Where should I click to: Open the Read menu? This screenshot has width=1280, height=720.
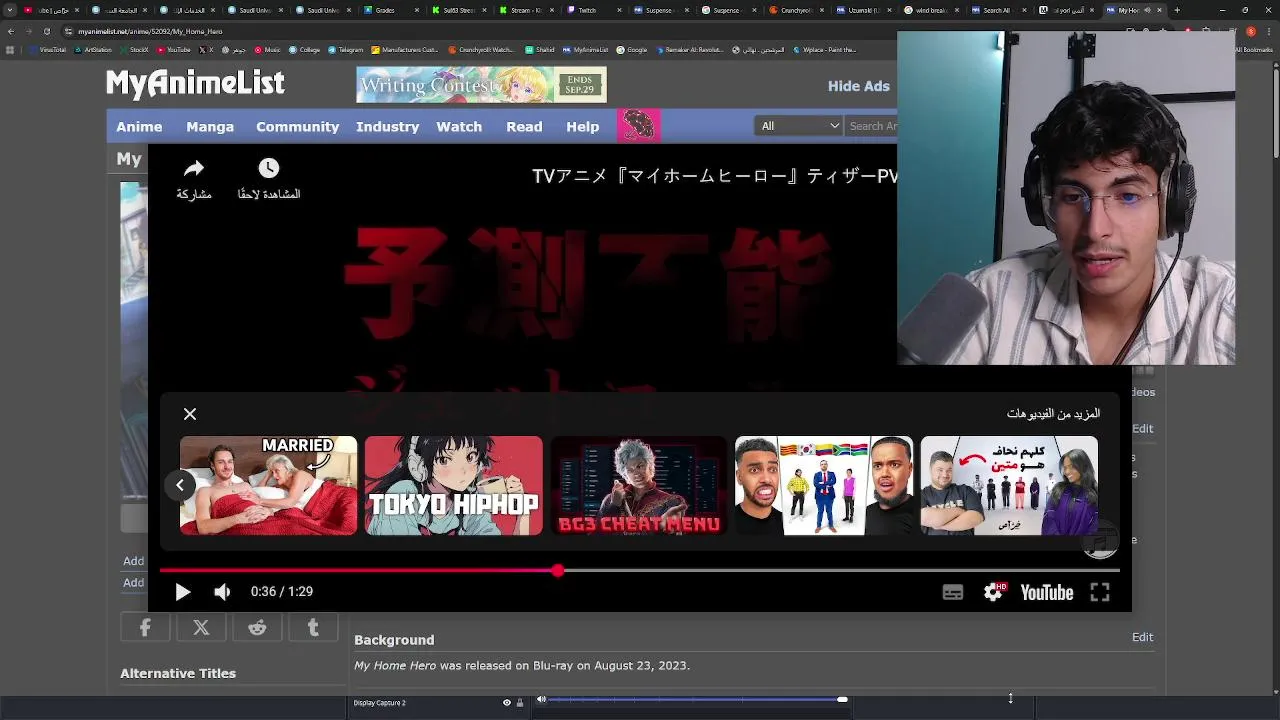(524, 126)
